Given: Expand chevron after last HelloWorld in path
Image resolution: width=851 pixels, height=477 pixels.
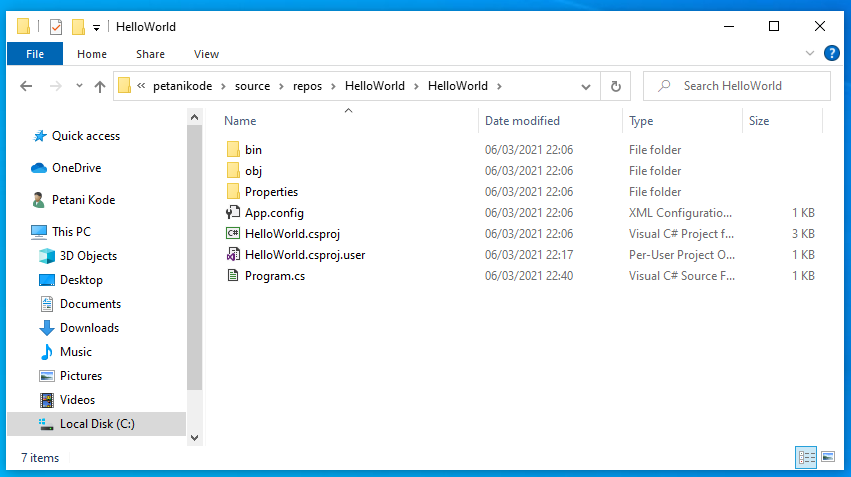Looking at the screenshot, I should click(499, 86).
